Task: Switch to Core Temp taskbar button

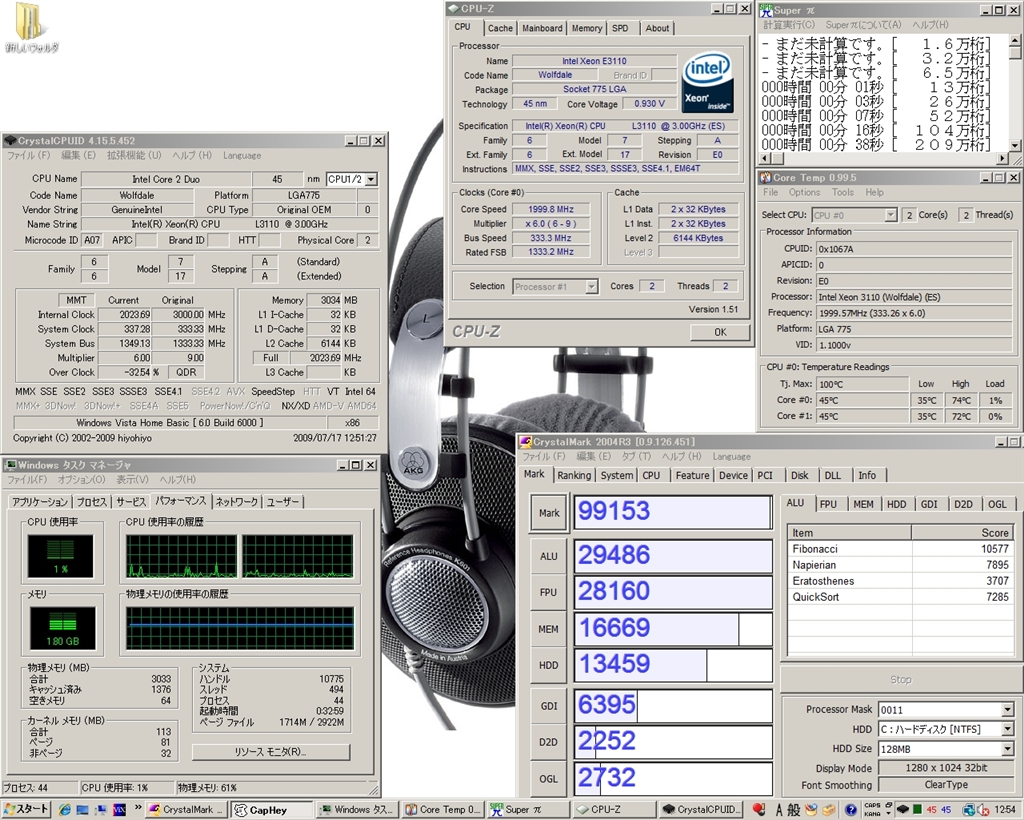Action: click(444, 810)
